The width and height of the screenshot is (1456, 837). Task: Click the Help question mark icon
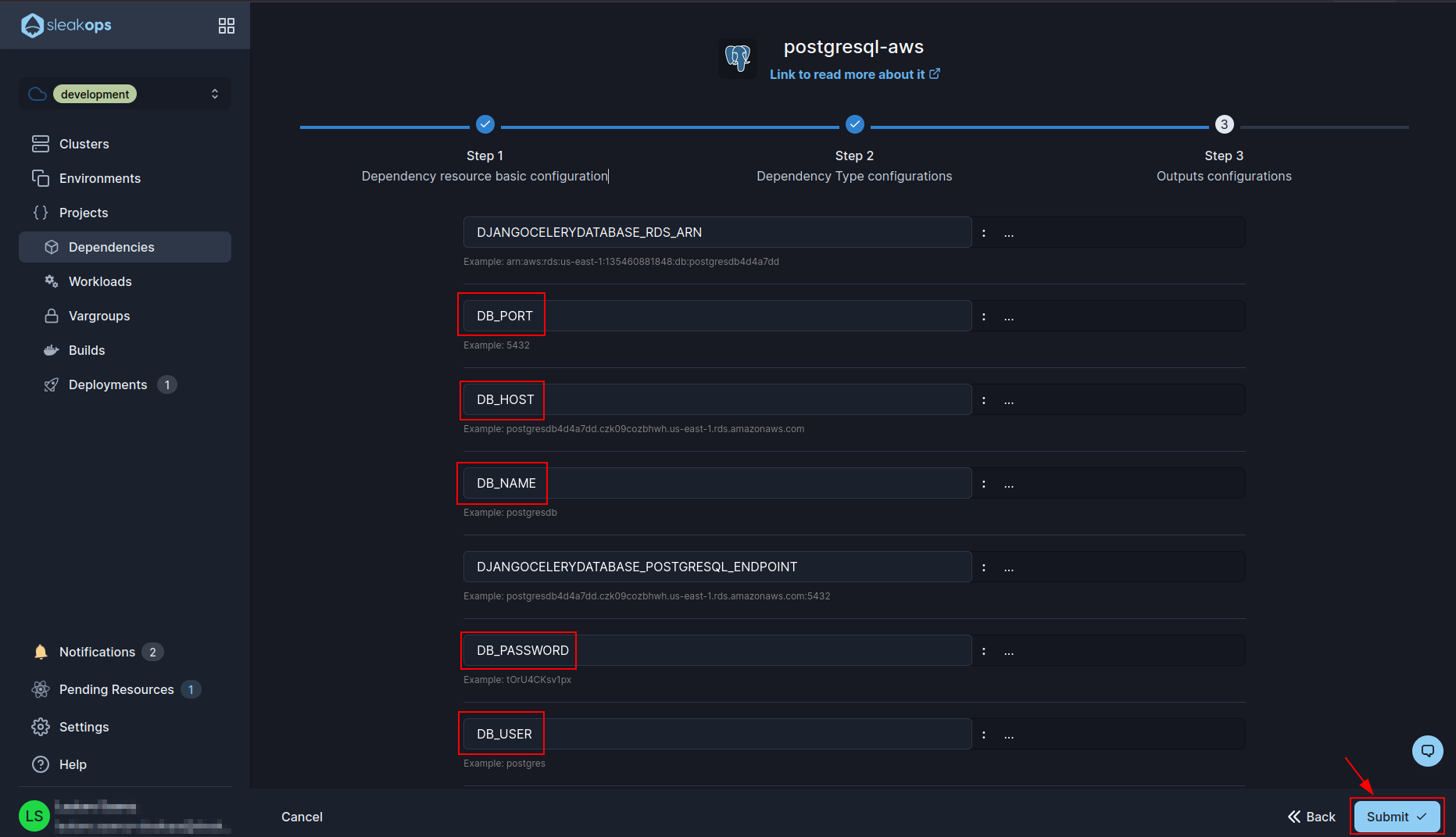point(41,764)
